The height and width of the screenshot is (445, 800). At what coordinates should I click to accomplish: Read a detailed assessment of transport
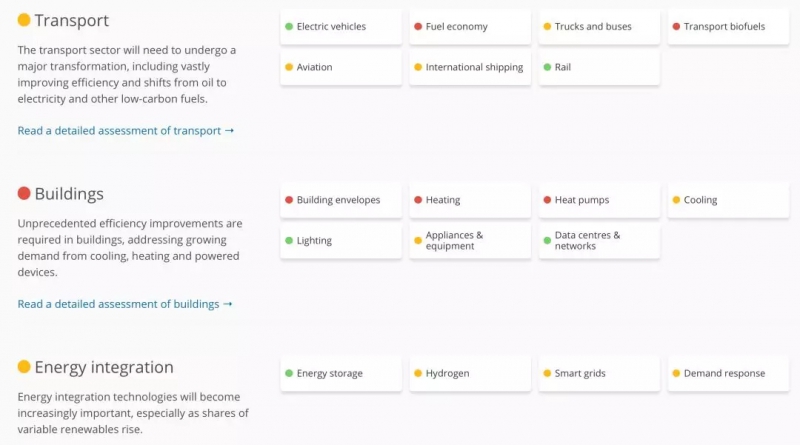tap(126, 131)
